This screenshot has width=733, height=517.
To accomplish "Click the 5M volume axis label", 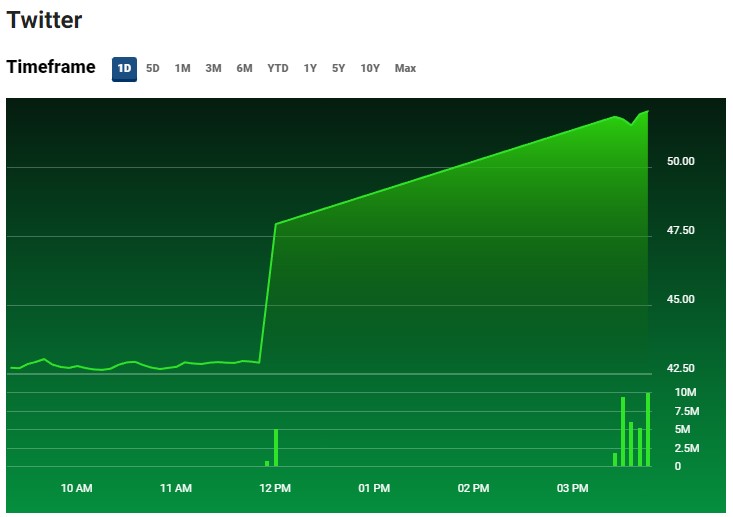I will click(683, 429).
